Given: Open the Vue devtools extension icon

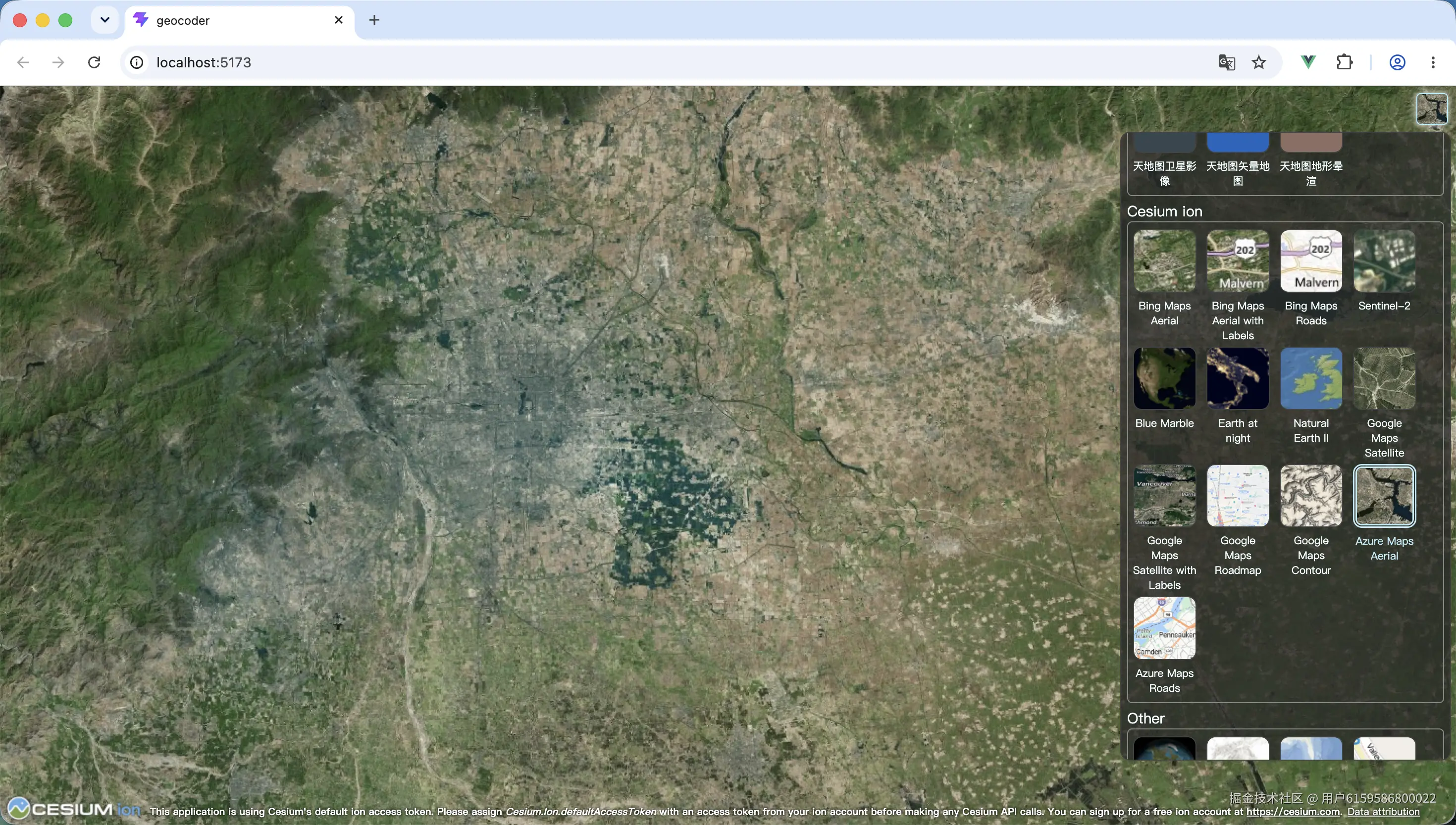Looking at the screenshot, I should point(1309,62).
